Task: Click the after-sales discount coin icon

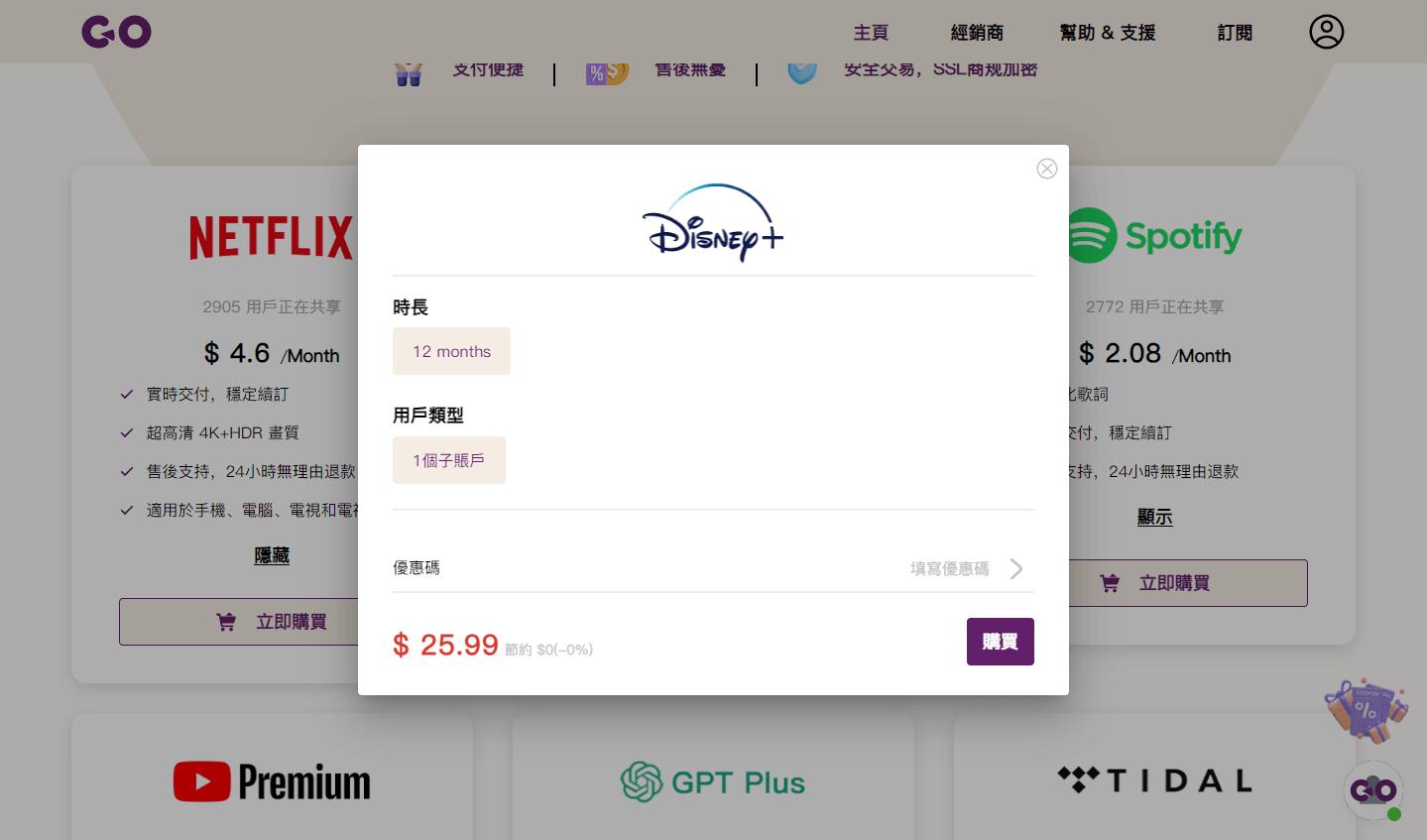Action: 607,72
